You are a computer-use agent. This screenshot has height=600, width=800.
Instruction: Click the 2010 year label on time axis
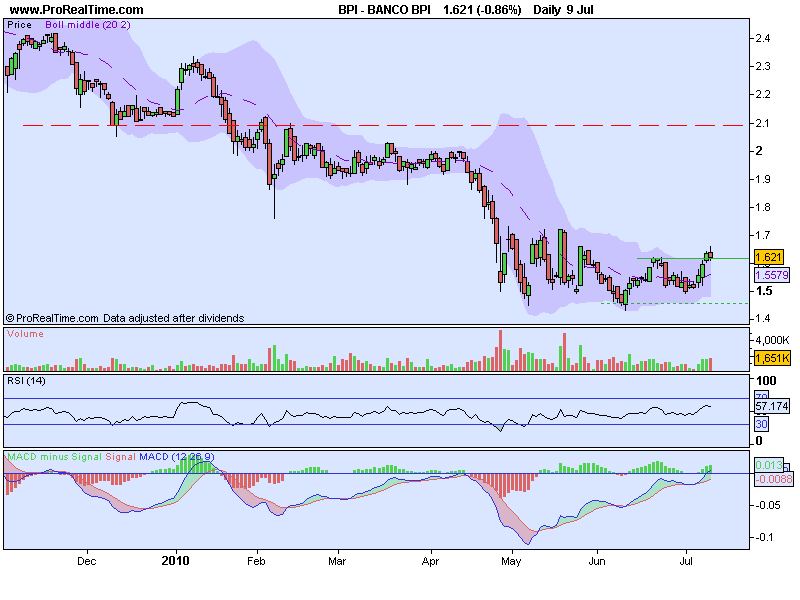tap(175, 561)
